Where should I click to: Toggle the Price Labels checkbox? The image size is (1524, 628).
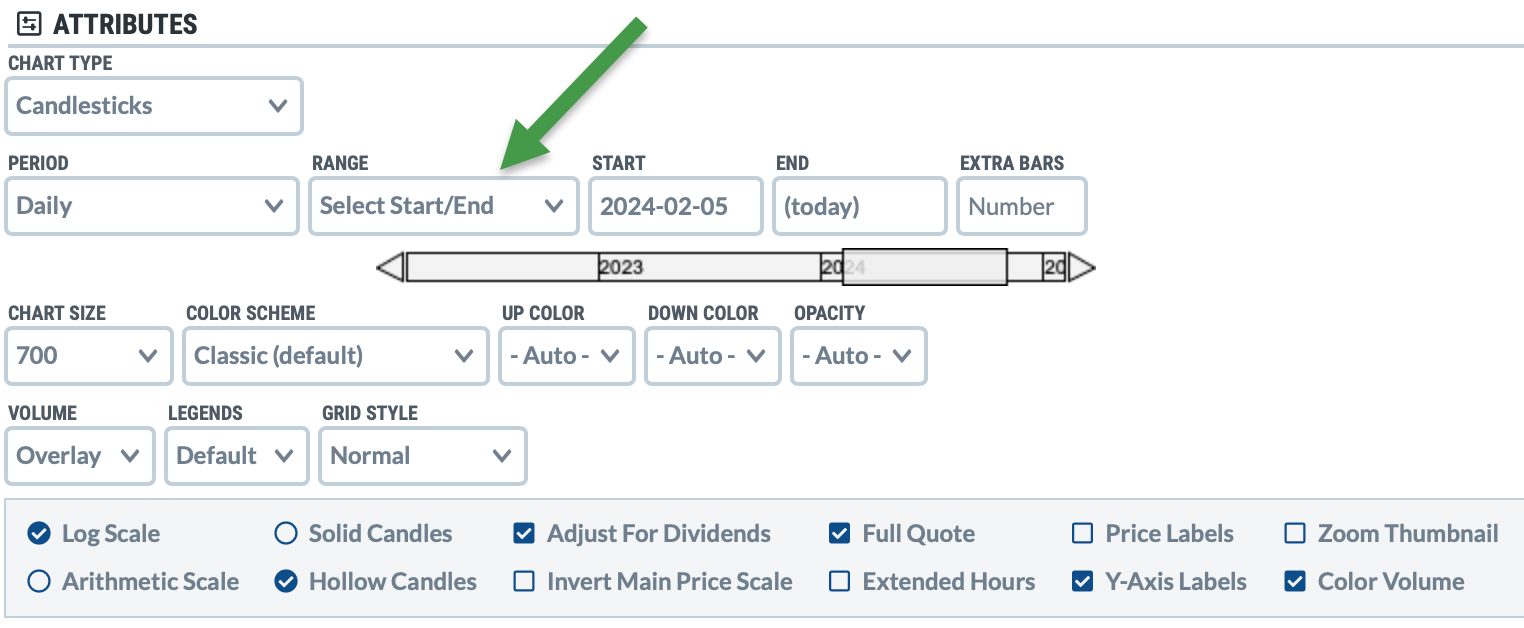point(1082,534)
